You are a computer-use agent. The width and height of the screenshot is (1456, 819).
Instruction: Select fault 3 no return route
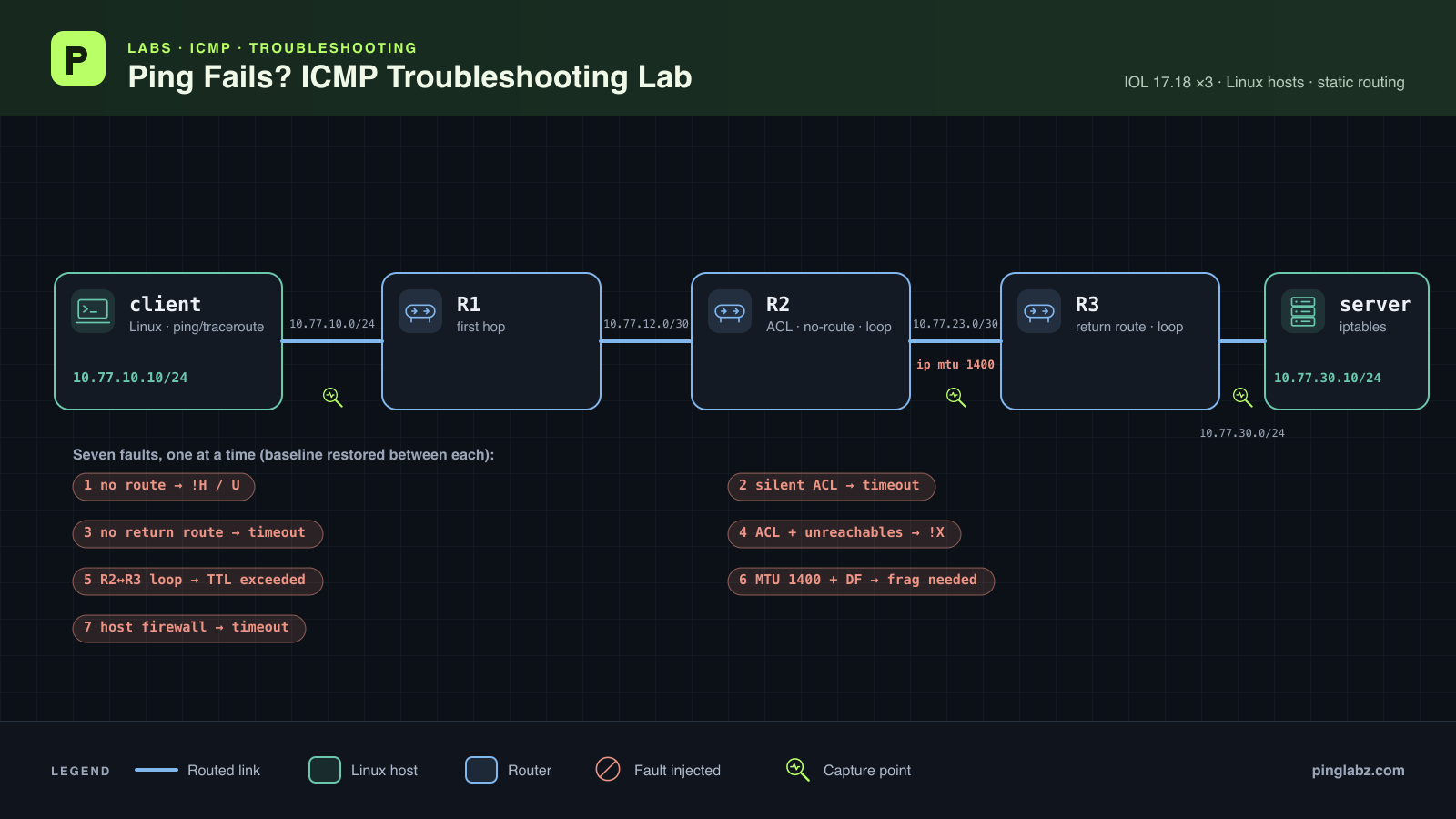pos(197,533)
